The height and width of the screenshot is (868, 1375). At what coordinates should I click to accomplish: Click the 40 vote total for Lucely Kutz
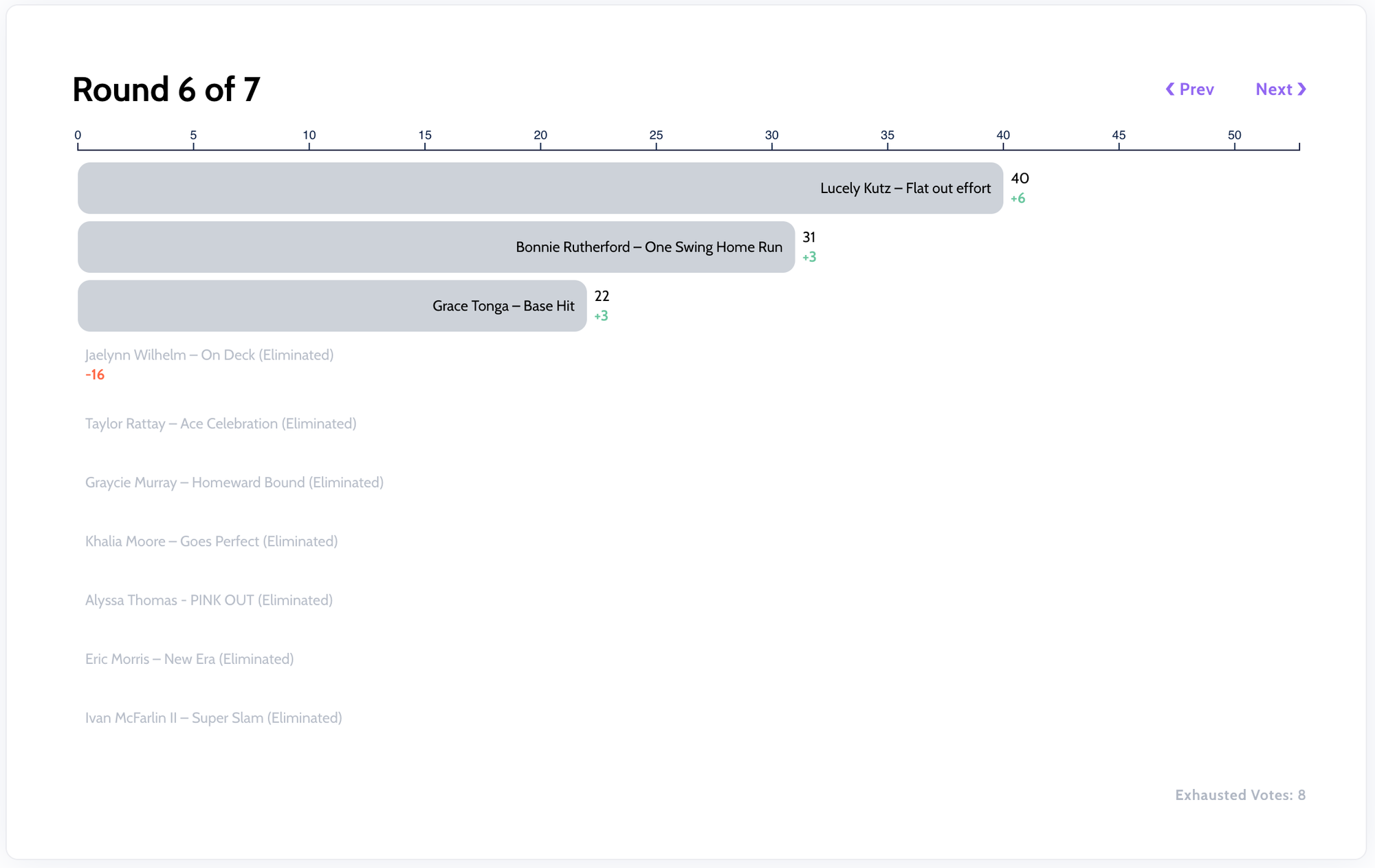1020,179
